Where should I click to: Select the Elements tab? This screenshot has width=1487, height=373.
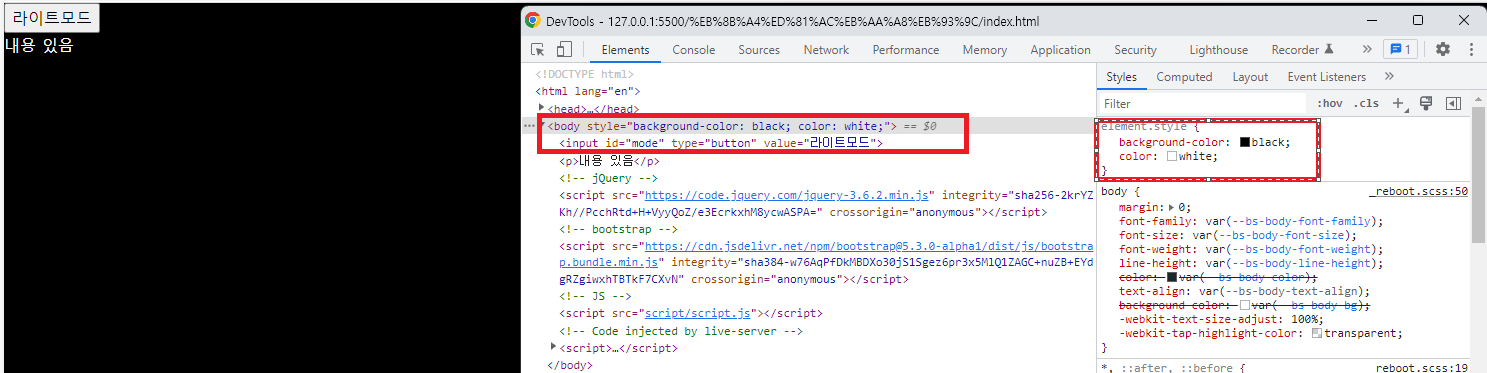625,50
